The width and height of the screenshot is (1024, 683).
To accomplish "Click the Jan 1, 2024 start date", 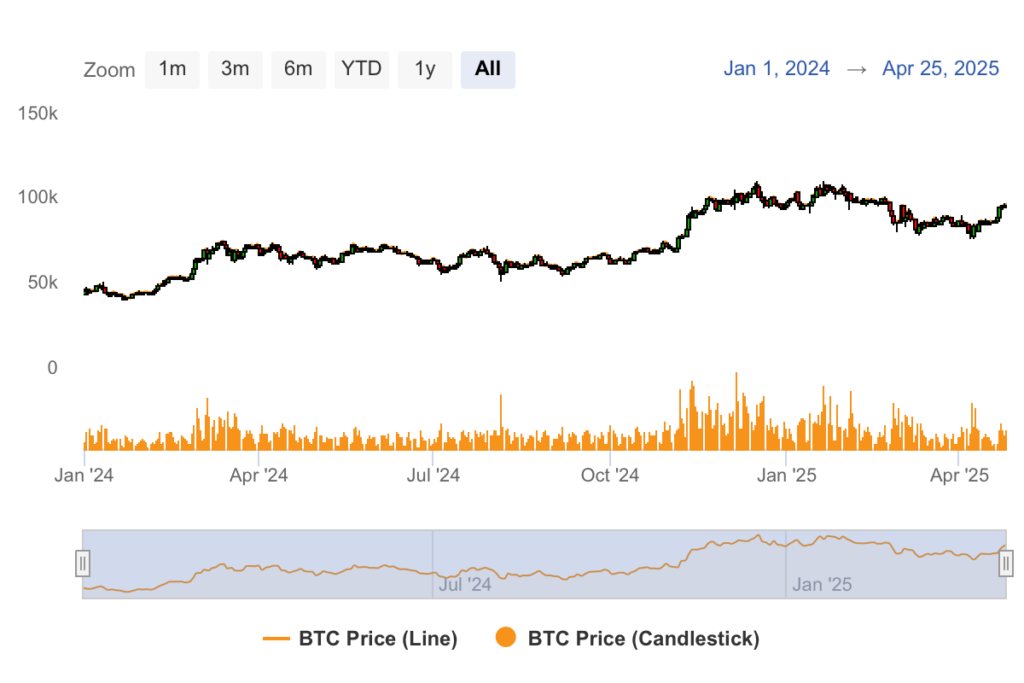I will point(777,69).
